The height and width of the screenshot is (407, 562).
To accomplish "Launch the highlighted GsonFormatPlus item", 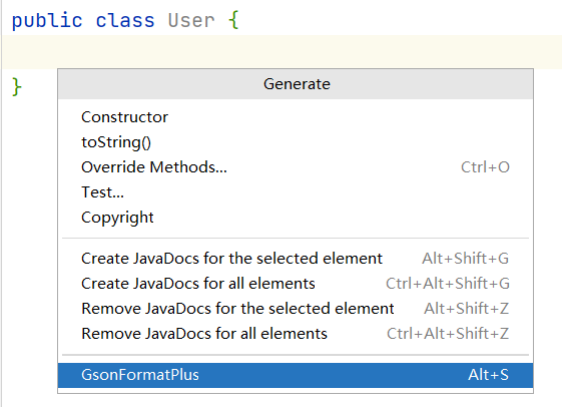I will pyautogui.click(x=295, y=375).
